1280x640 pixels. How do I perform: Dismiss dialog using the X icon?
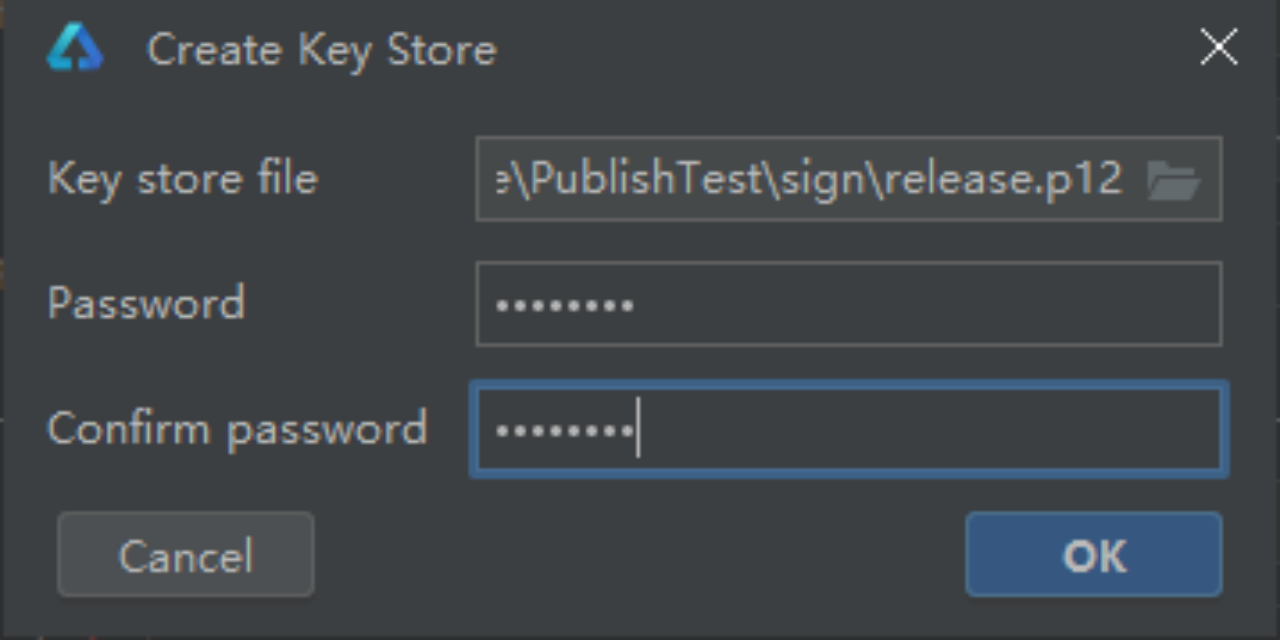[1218, 48]
